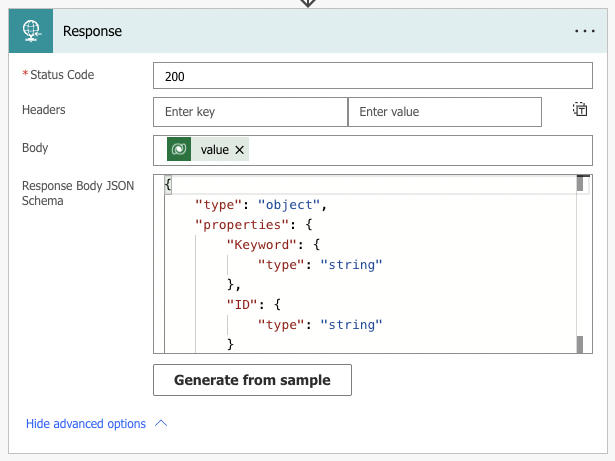
Task: Click the Status Code field showing 200
Action: (373, 76)
